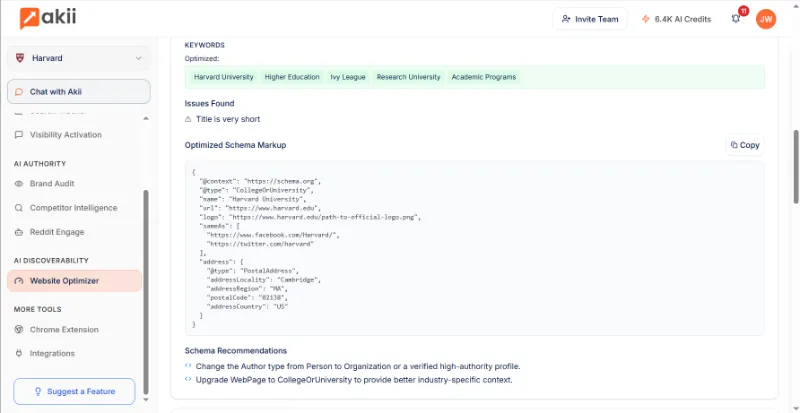Click the Visibility Activation message icon
This screenshot has height=413, width=800.
(19, 135)
